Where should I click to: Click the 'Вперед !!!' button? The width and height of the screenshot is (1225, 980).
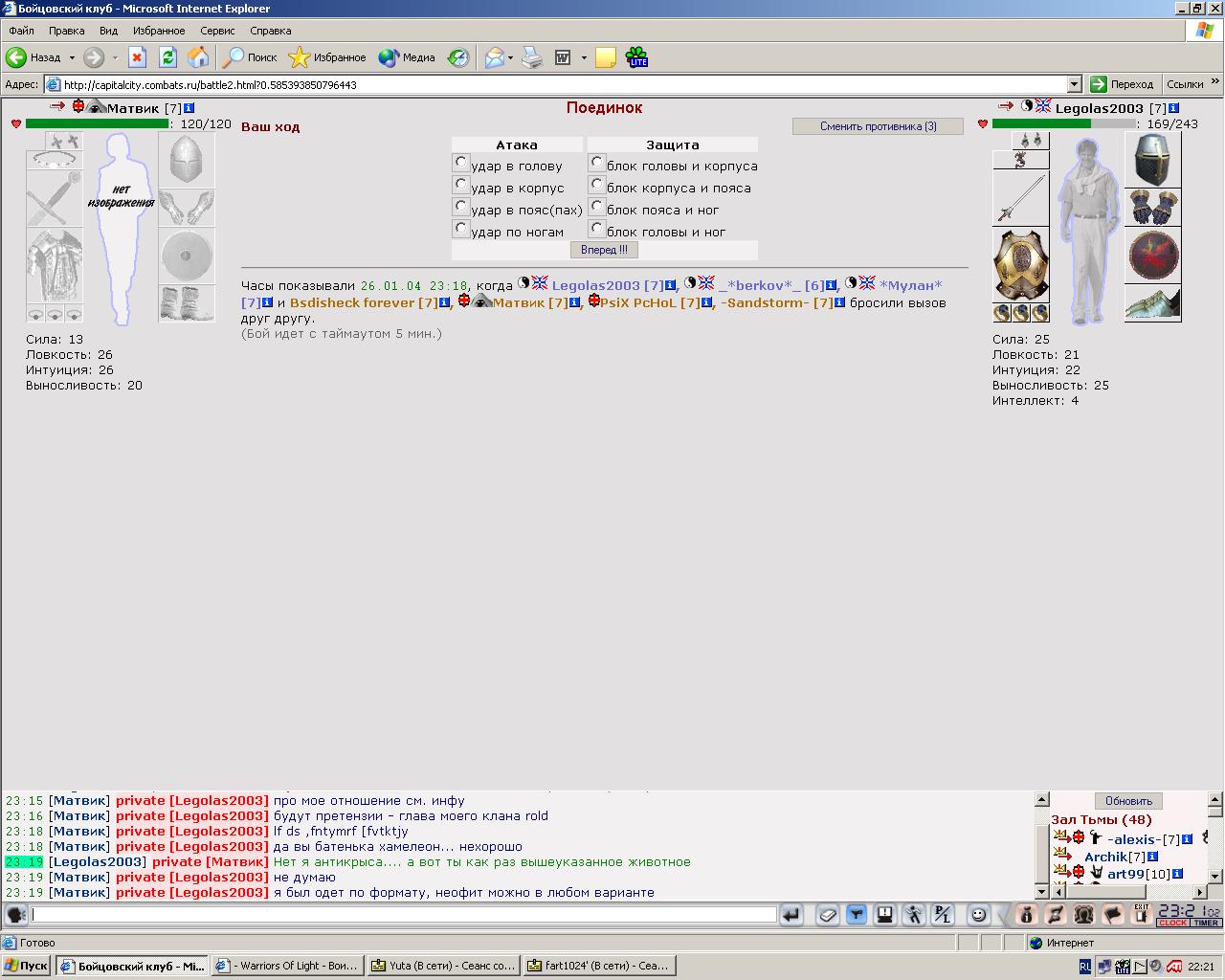(x=605, y=250)
